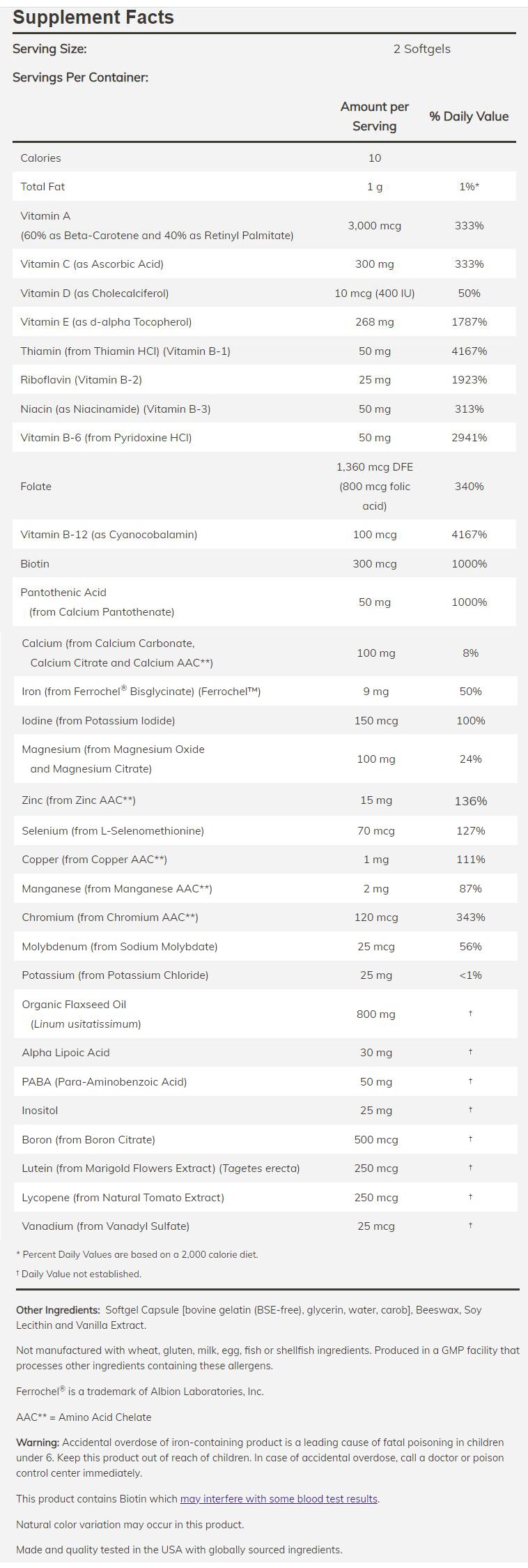Click the Inositol row label
Viewport: 528px width, 1568px height.
pos(40,1111)
